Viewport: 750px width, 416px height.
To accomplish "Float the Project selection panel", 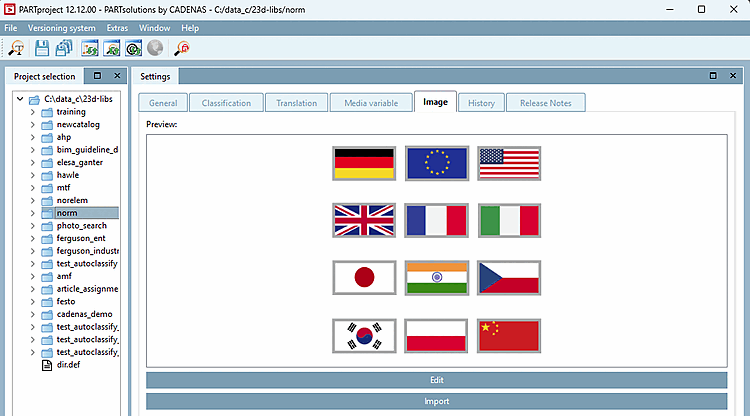I will pos(98,76).
